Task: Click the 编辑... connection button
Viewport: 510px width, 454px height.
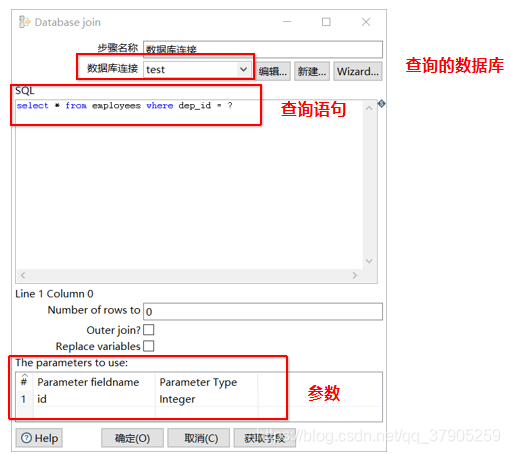Action: pos(273,71)
